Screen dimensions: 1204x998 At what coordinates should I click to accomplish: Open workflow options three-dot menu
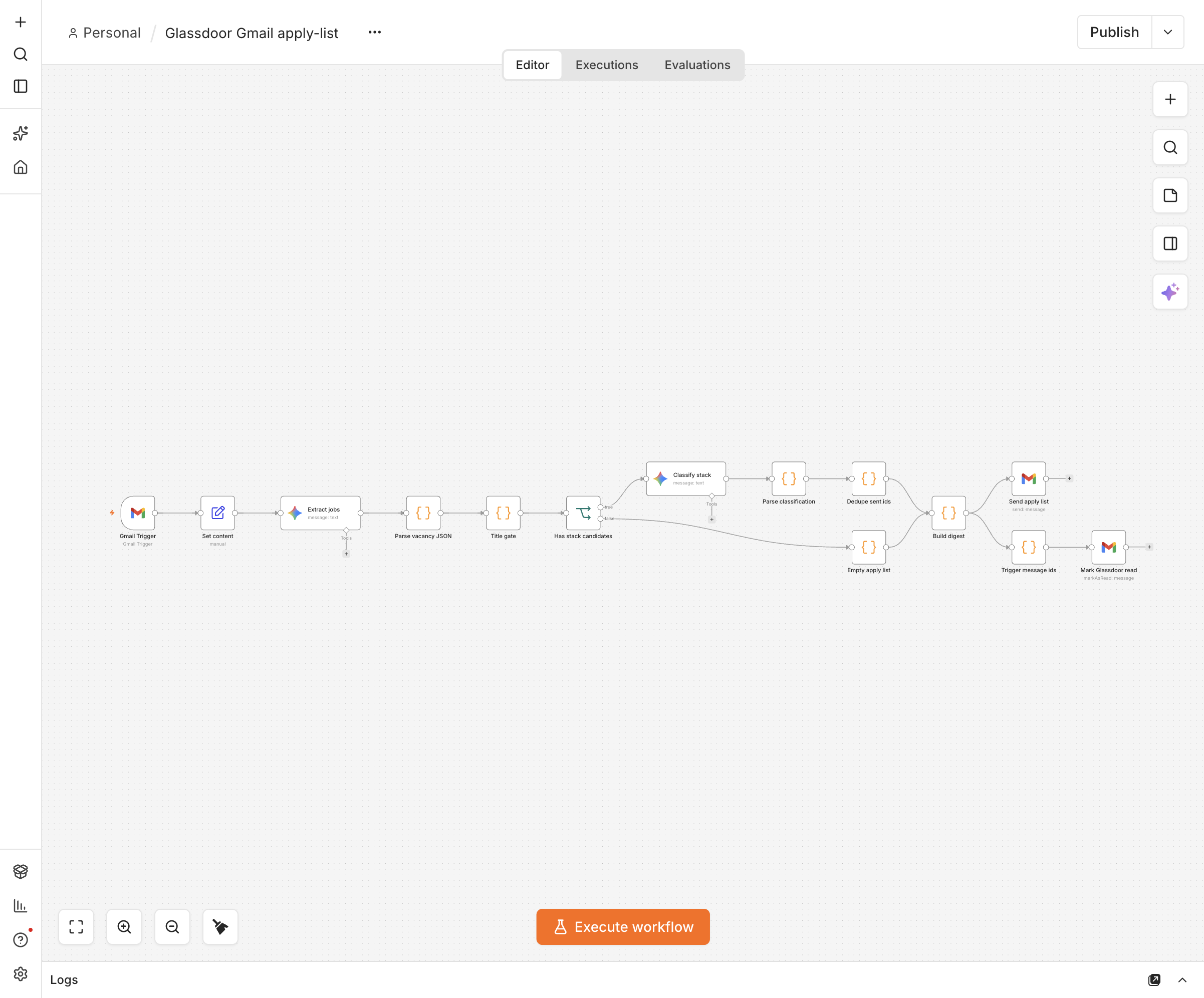click(374, 32)
